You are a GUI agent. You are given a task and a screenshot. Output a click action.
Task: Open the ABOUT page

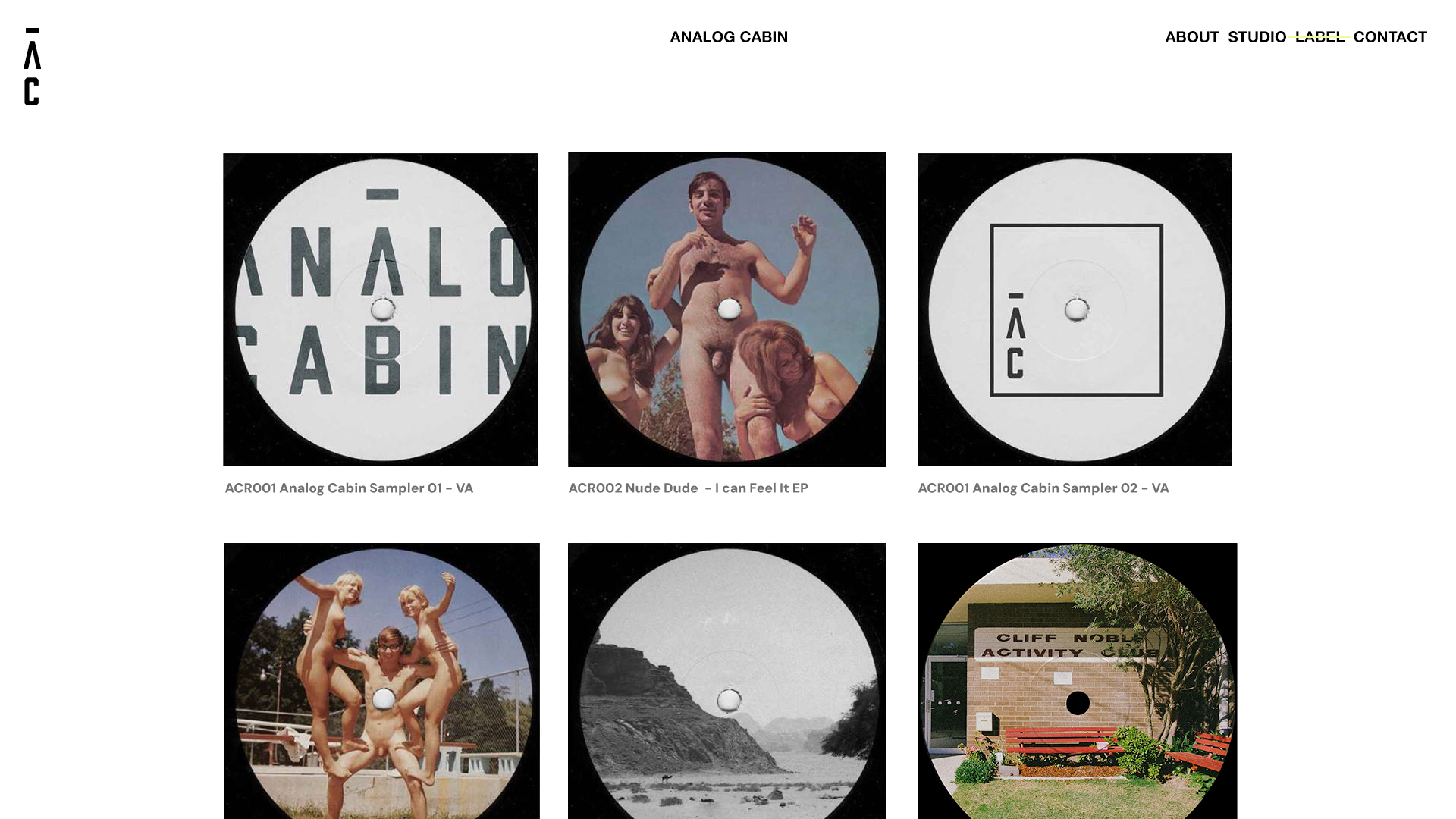[x=1192, y=36]
